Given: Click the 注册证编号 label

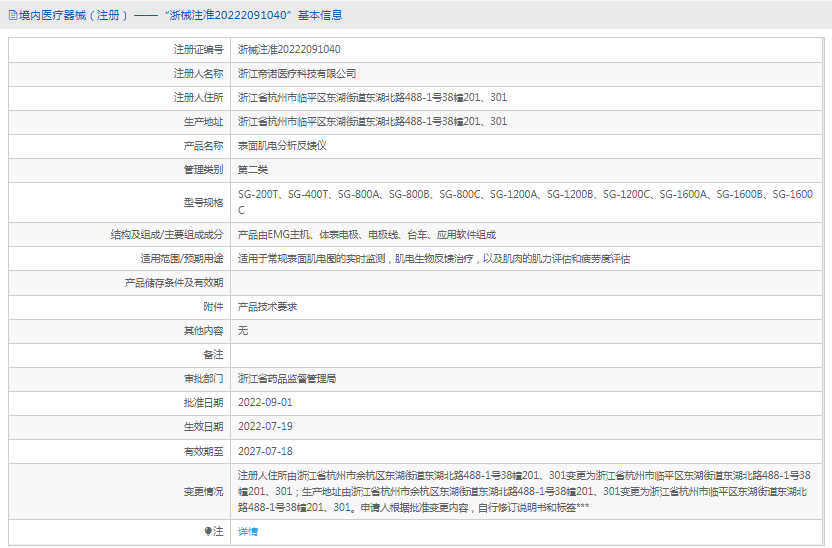Looking at the screenshot, I should point(198,49).
